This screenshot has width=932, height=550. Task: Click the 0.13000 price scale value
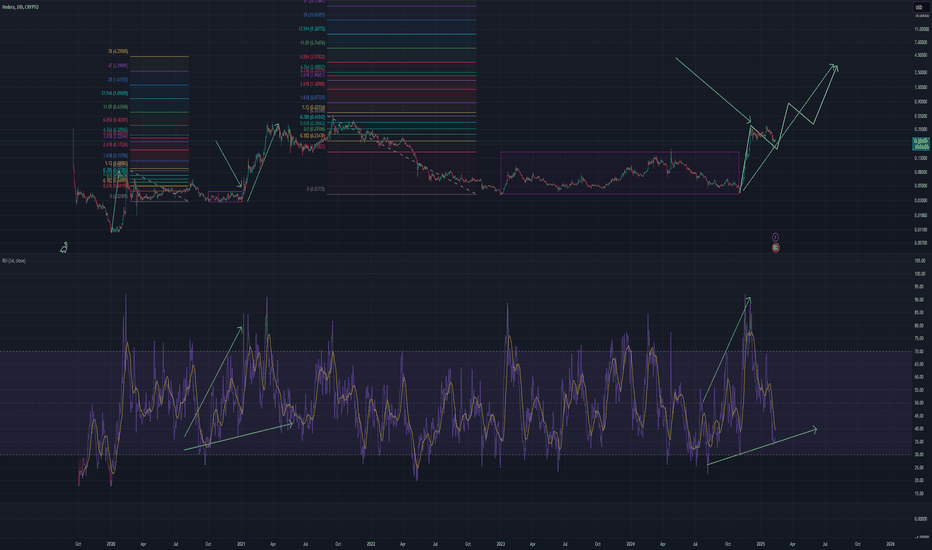tap(921, 158)
